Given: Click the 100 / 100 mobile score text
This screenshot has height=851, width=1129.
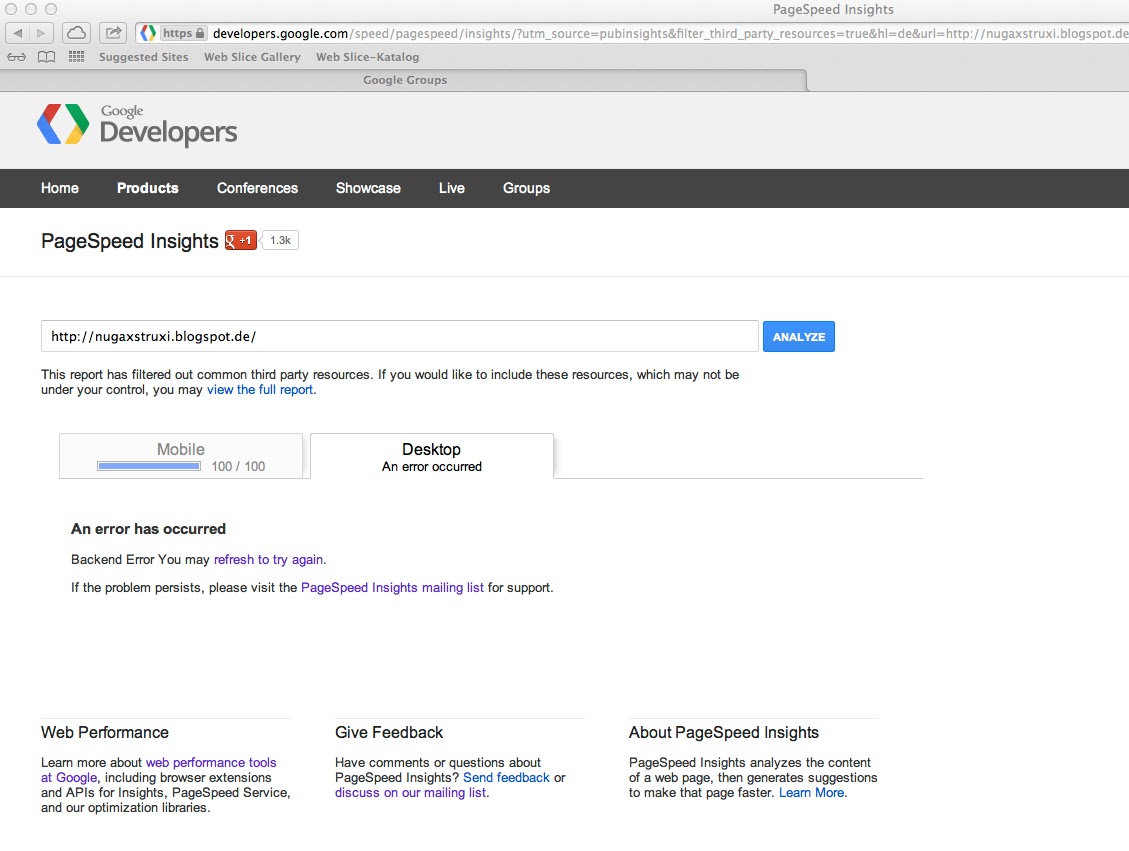Looking at the screenshot, I should tap(238, 467).
